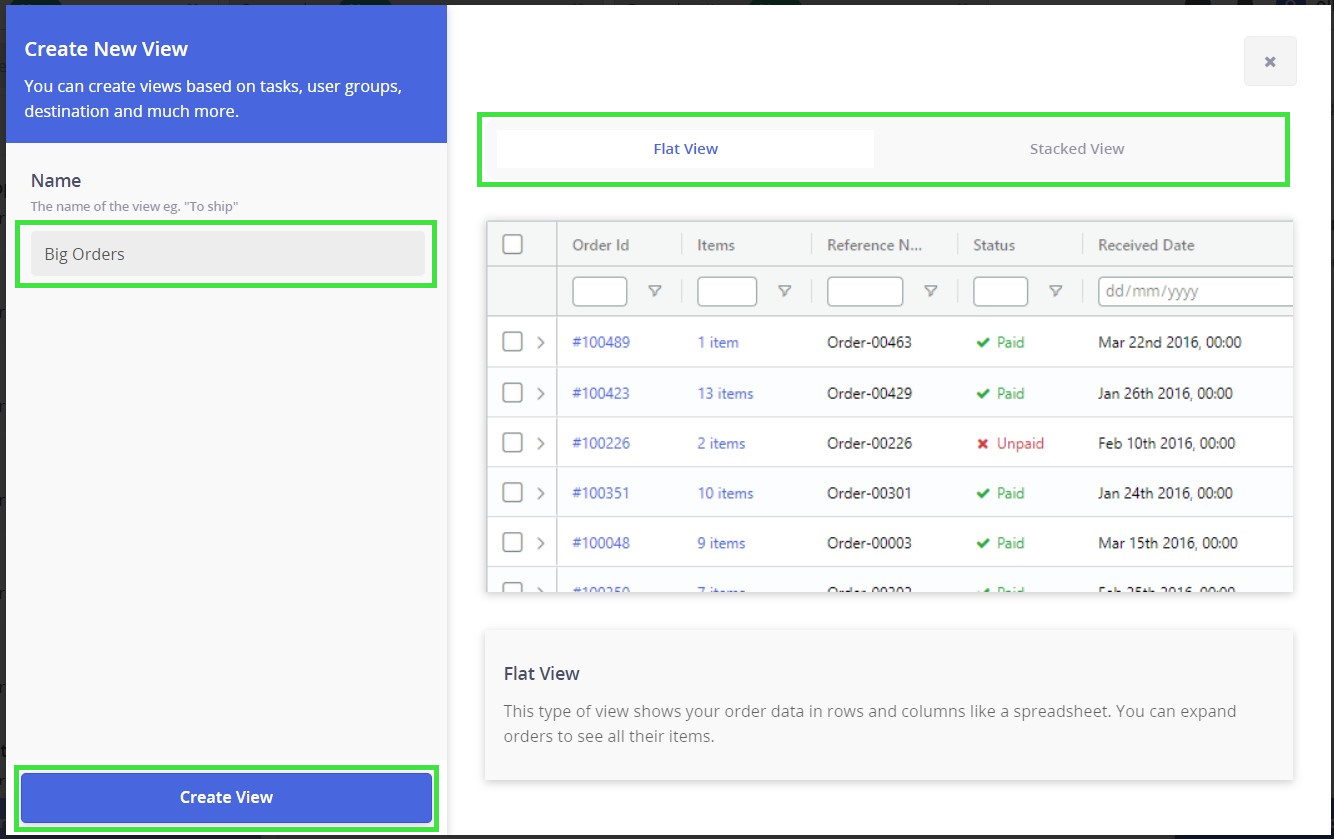Click the Unpaid status for Order-00226

1010,443
